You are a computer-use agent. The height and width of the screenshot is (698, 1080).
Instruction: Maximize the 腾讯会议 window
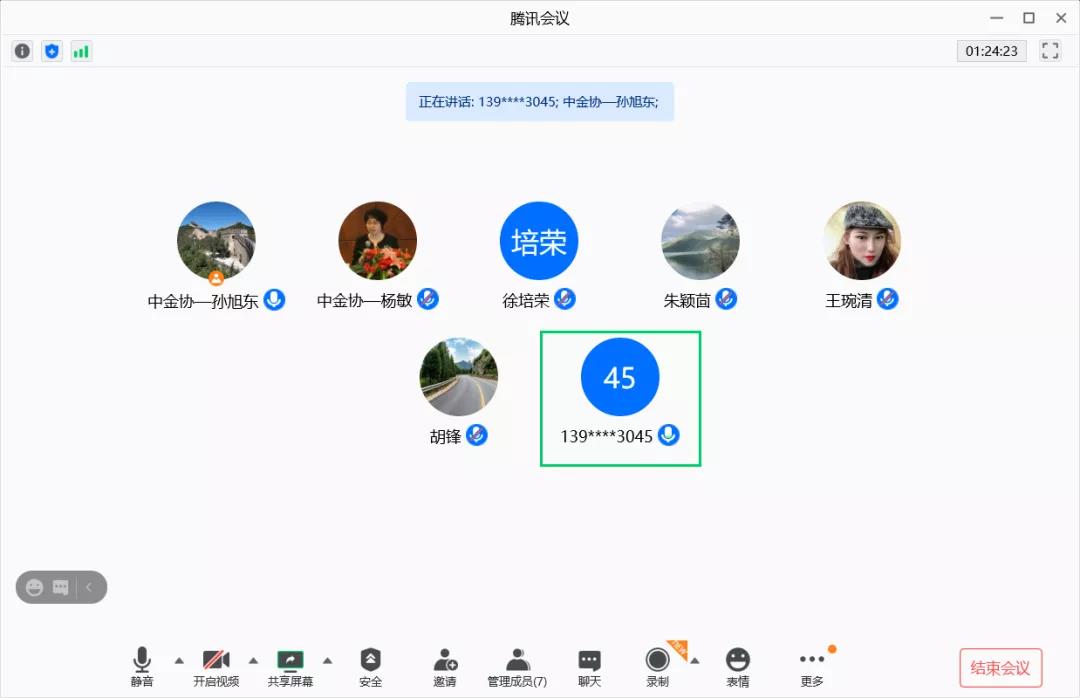click(1029, 18)
